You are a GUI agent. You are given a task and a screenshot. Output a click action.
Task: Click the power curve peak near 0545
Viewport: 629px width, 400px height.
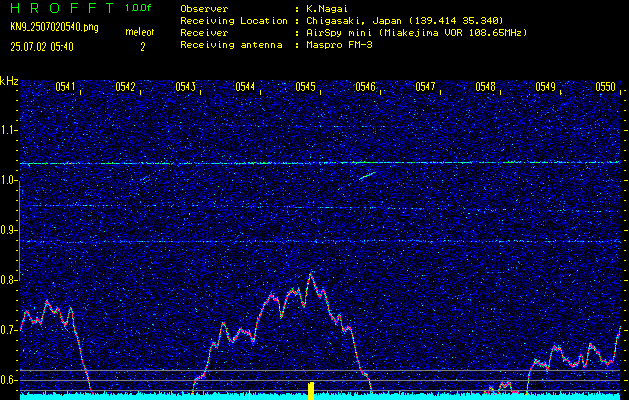pyautogui.click(x=310, y=274)
